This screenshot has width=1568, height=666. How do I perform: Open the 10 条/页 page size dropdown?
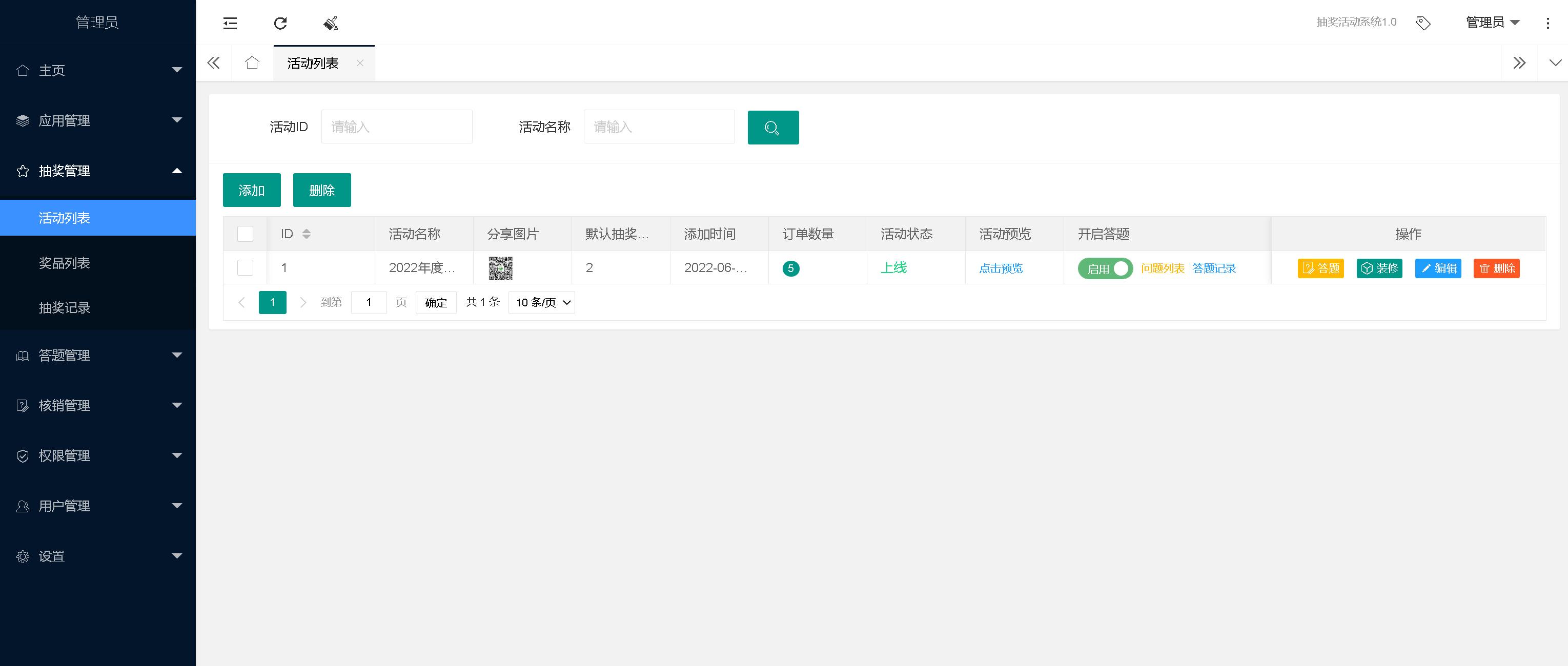(x=542, y=302)
